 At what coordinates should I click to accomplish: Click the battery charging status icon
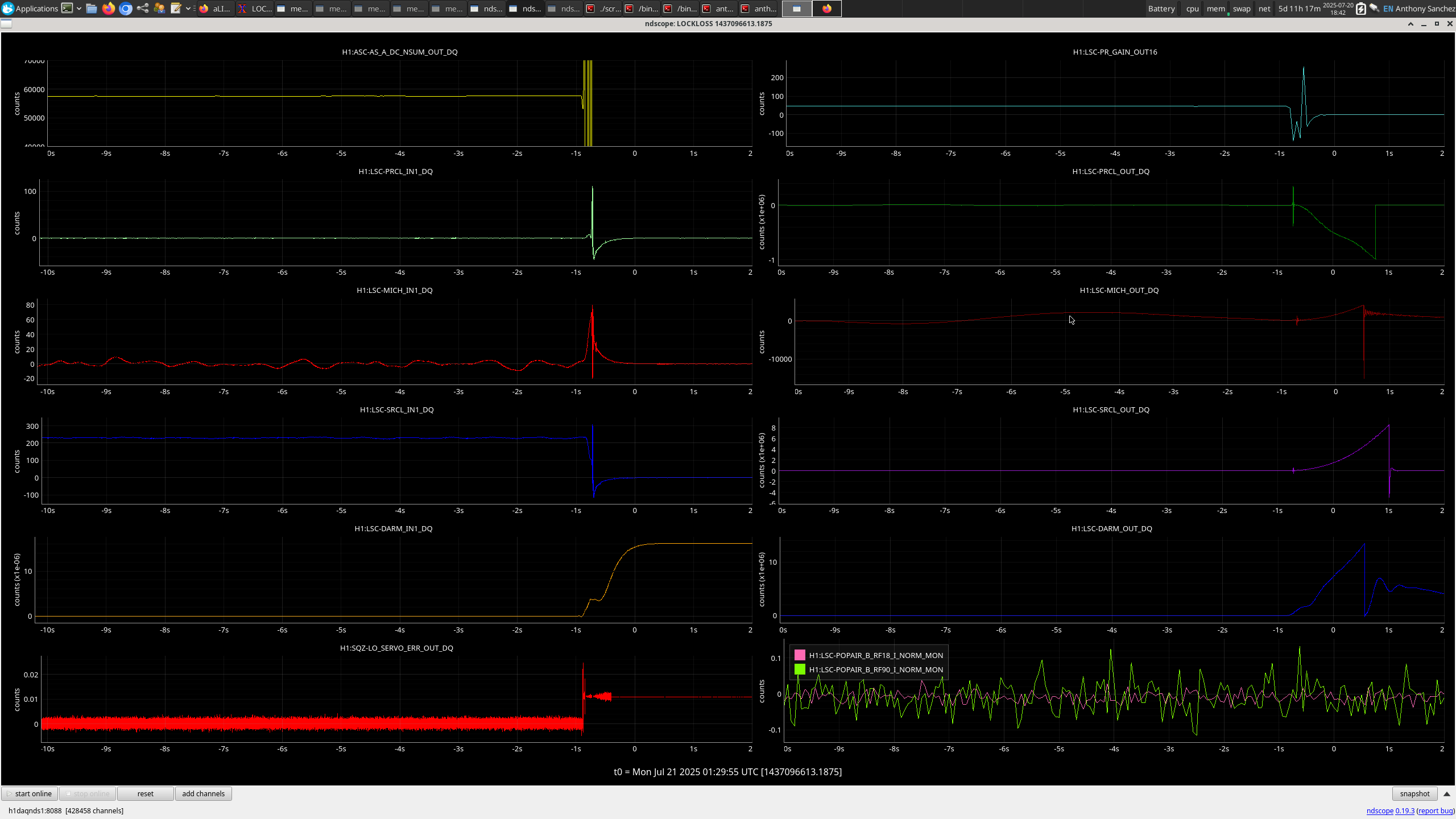pos(1360,9)
